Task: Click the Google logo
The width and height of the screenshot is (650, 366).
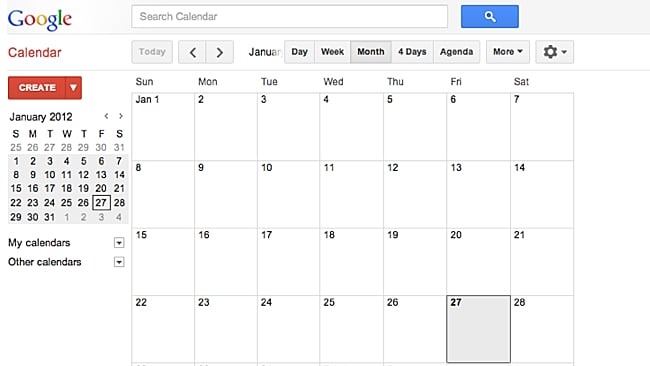Action: click(40, 19)
